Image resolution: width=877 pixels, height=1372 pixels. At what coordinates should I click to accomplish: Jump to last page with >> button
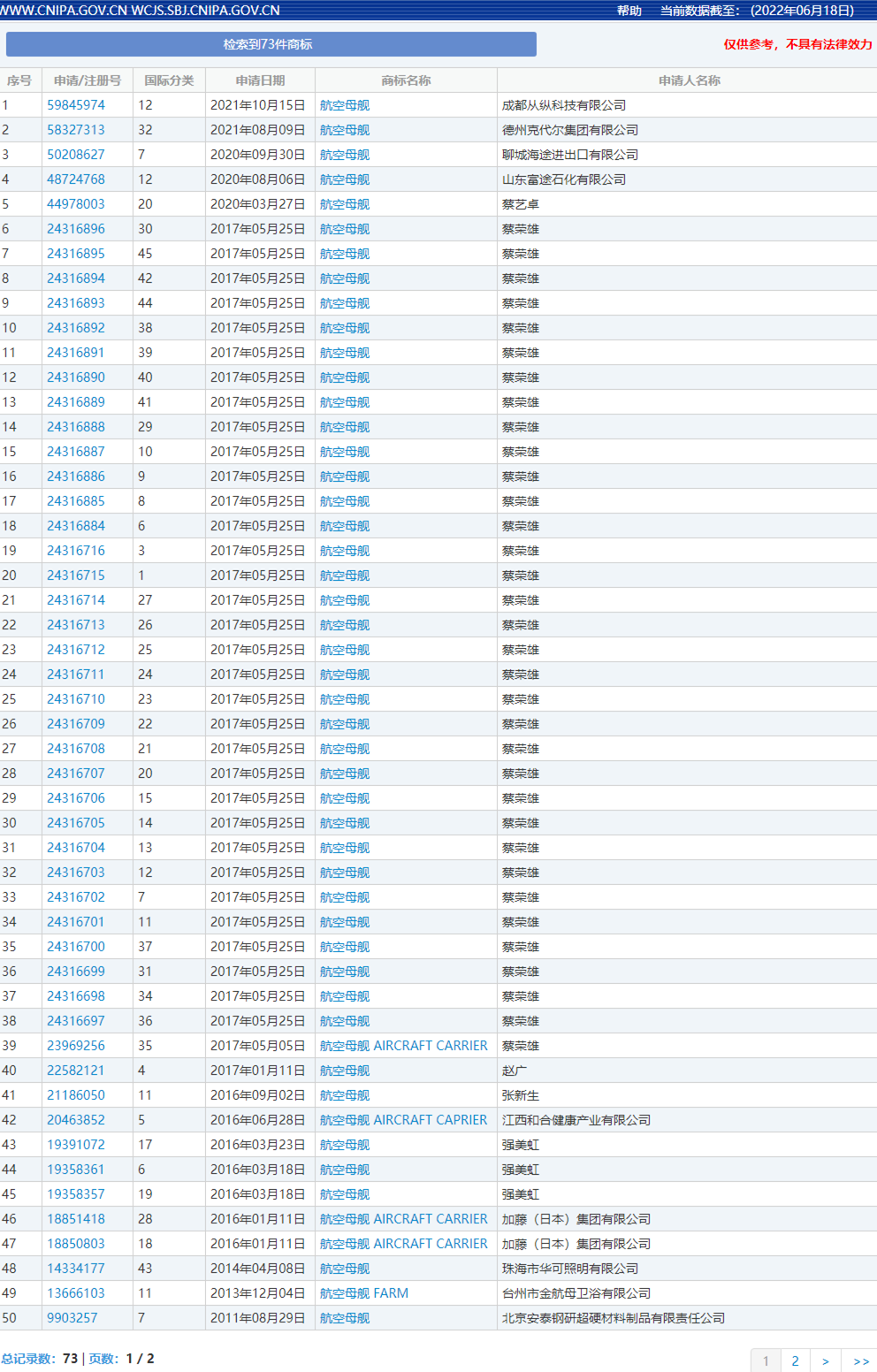pos(860,1361)
